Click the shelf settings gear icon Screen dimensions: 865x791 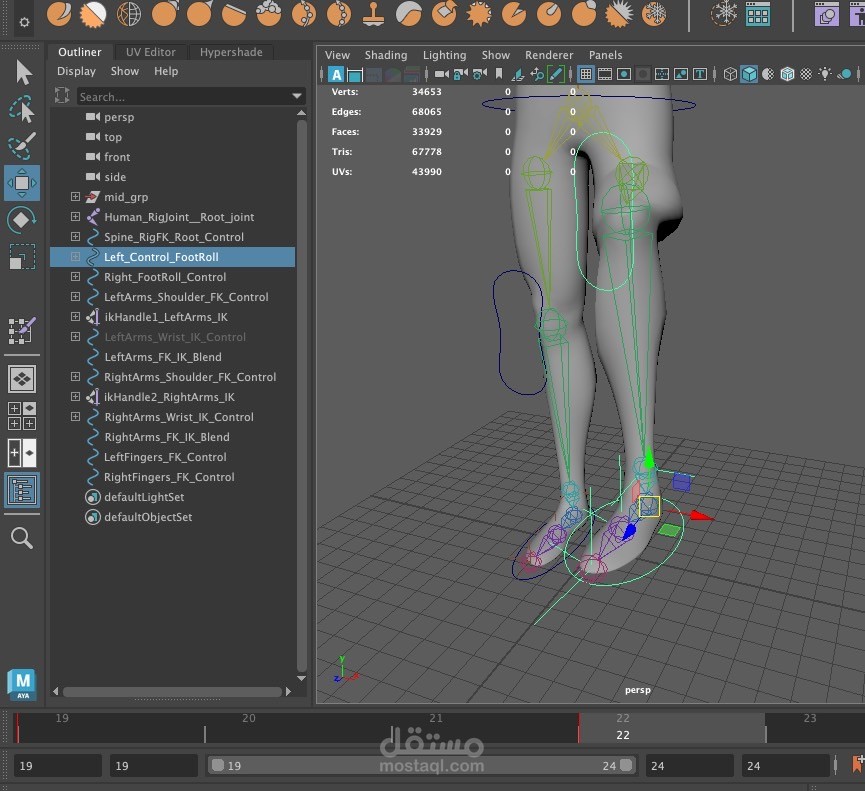[x=24, y=22]
